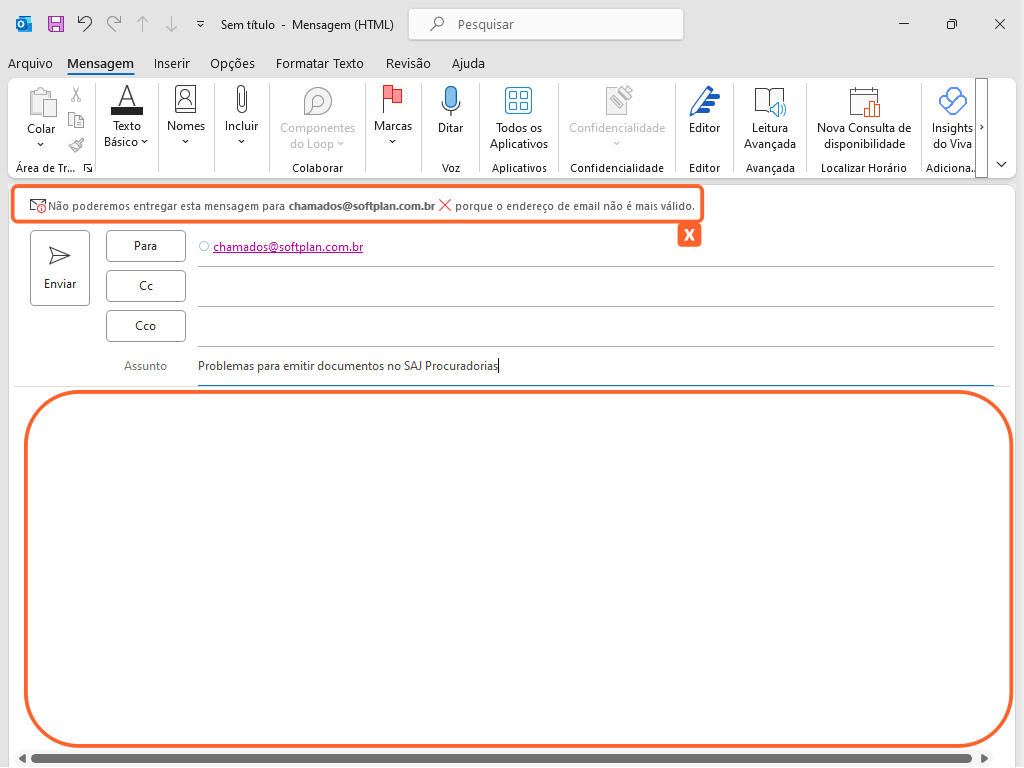Click the Cut scissors icon
This screenshot has width=1024, height=768.
[x=76, y=95]
